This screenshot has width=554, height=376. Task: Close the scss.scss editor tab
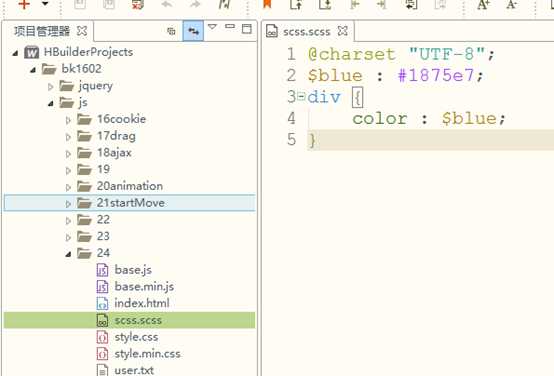pos(342,31)
